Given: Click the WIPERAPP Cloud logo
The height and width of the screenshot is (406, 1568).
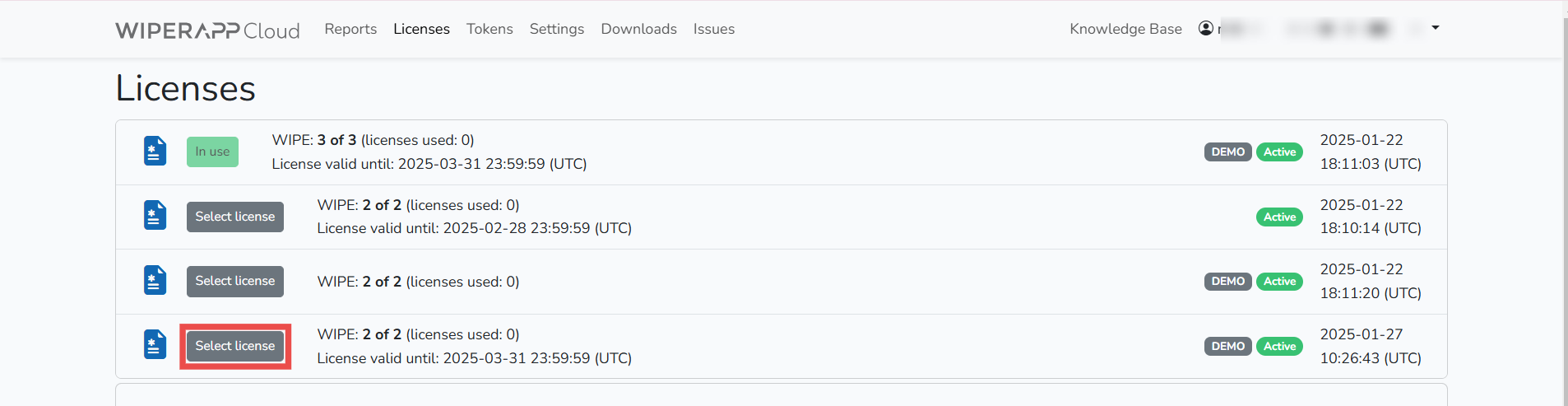Looking at the screenshot, I should coord(207,30).
